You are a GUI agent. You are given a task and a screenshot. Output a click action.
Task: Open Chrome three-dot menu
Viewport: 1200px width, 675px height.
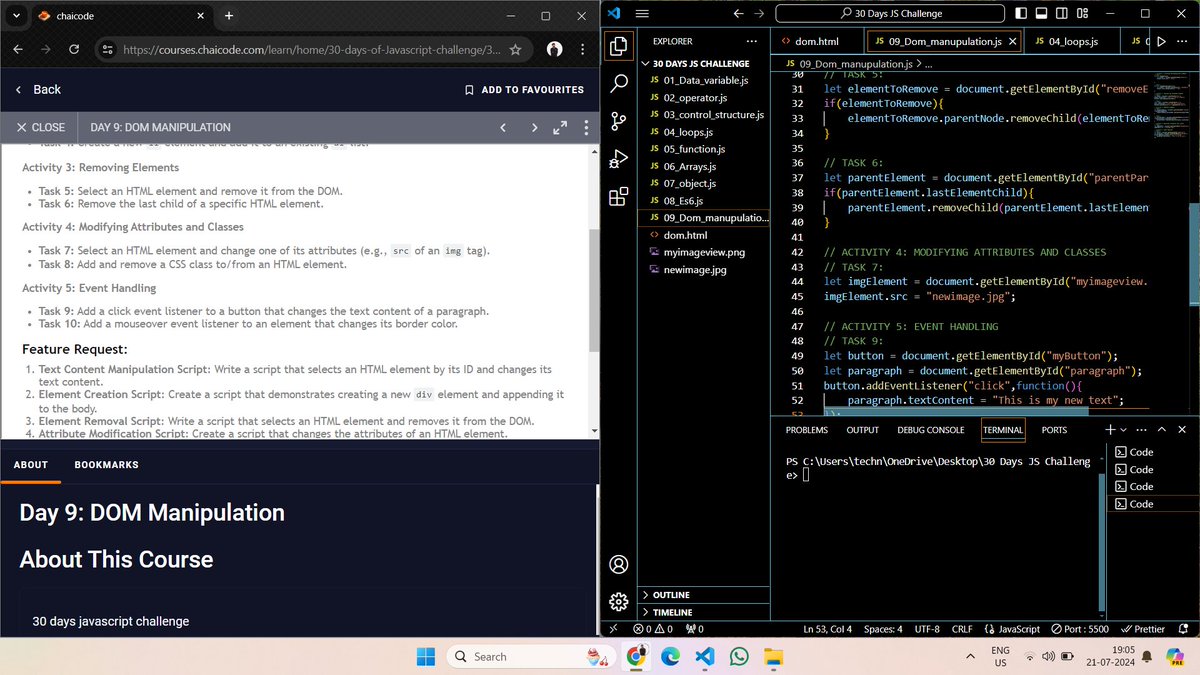pos(583,49)
